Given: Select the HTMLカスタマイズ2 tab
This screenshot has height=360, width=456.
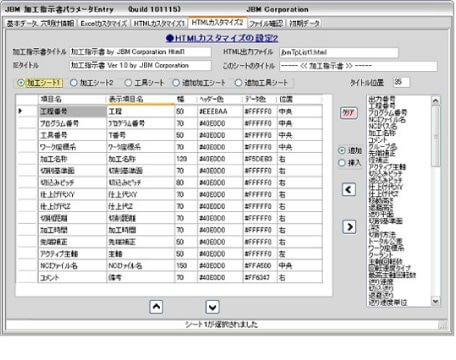Looking at the screenshot, I should pyautogui.click(x=217, y=22).
